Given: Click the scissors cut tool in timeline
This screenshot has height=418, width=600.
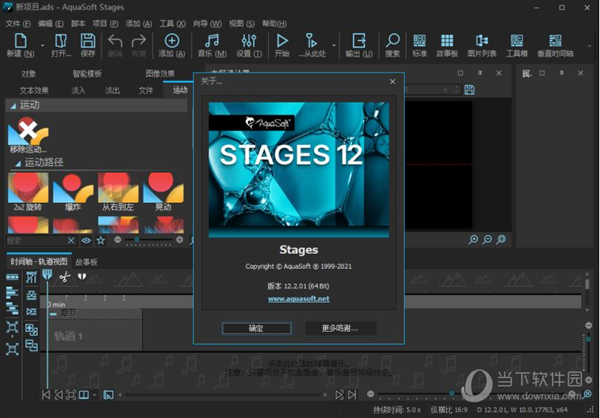Looking at the screenshot, I should pos(65,277).
